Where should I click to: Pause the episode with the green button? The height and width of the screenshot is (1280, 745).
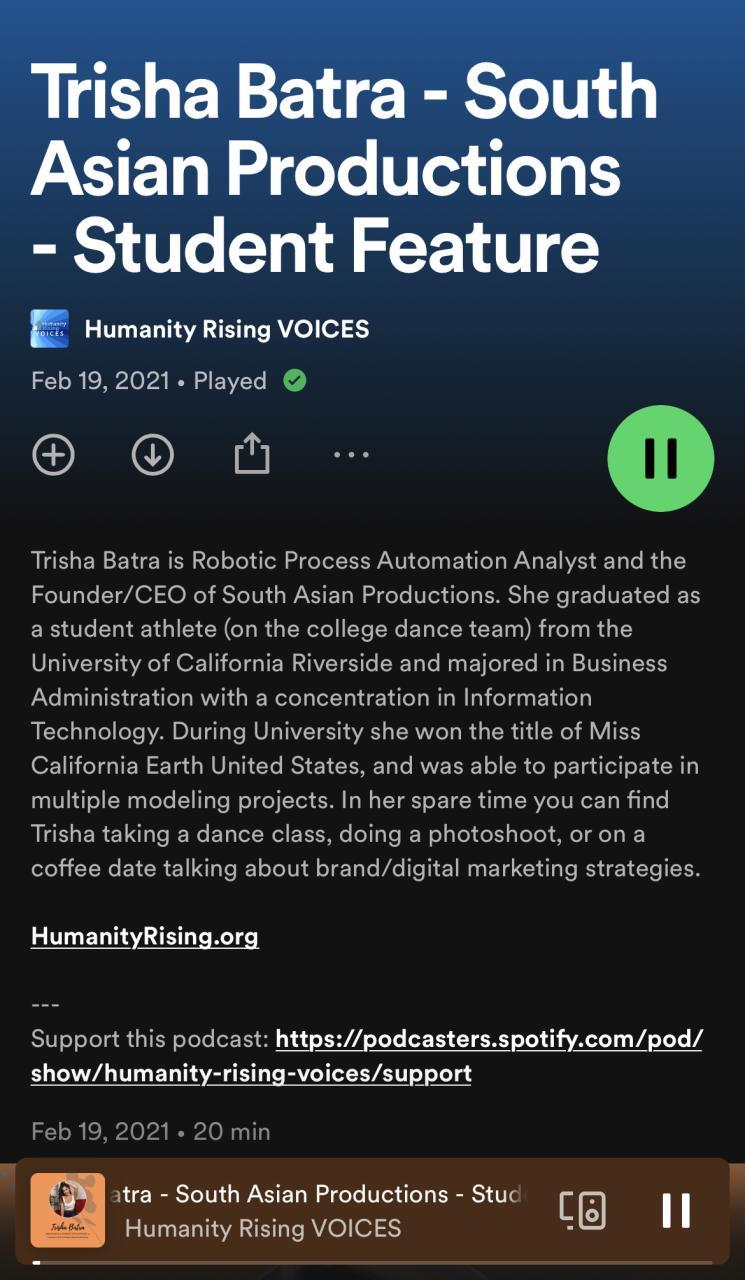660,458
